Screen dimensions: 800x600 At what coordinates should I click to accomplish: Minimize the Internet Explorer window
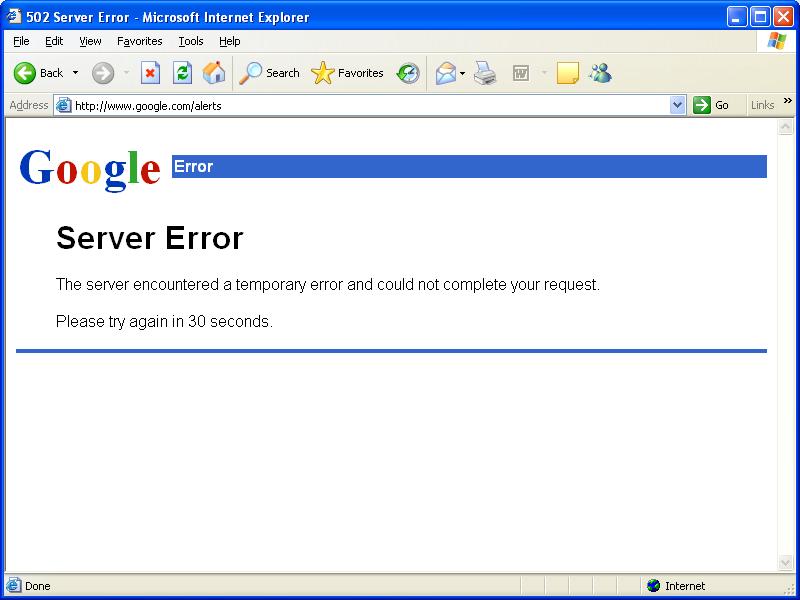coord(736,17)
